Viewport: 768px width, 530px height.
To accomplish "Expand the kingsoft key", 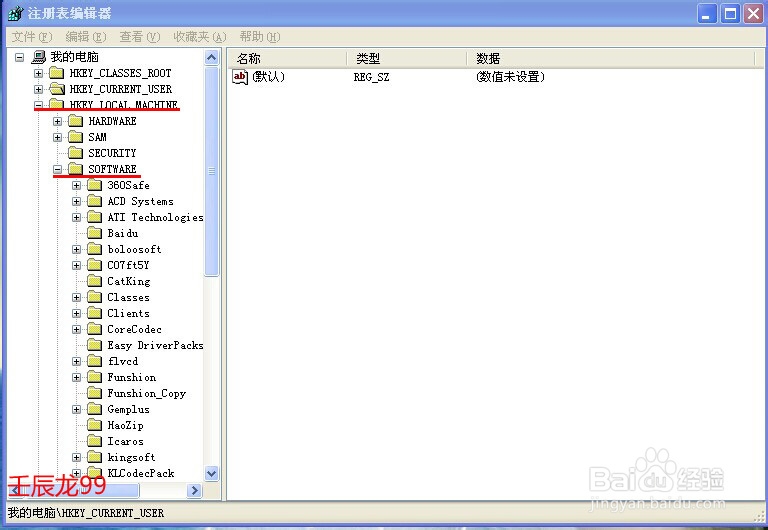I will [x=76, y=458].
